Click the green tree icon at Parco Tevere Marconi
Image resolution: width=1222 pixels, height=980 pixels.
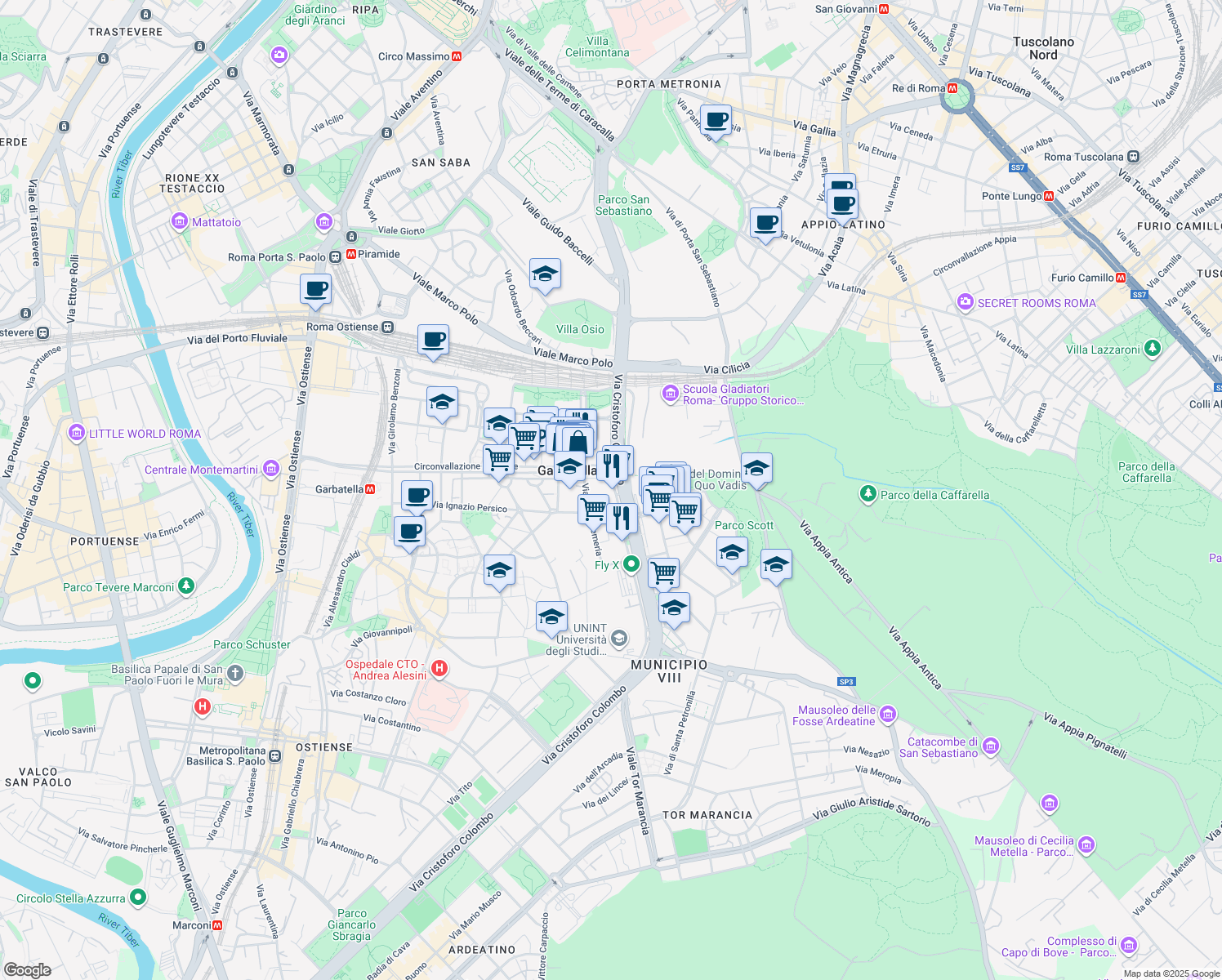point(186,585)
